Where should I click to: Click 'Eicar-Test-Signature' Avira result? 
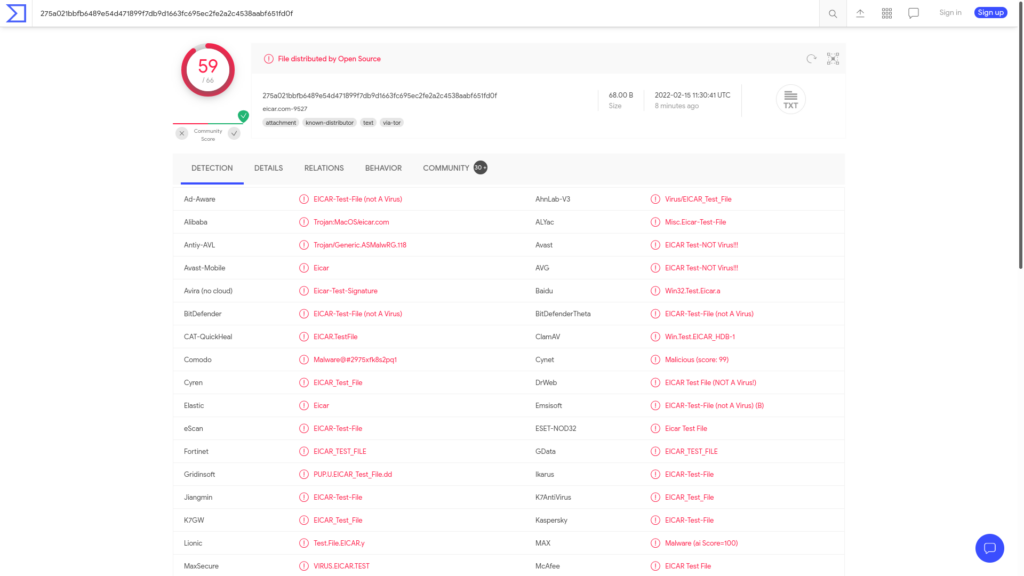[x=345, y=291]
